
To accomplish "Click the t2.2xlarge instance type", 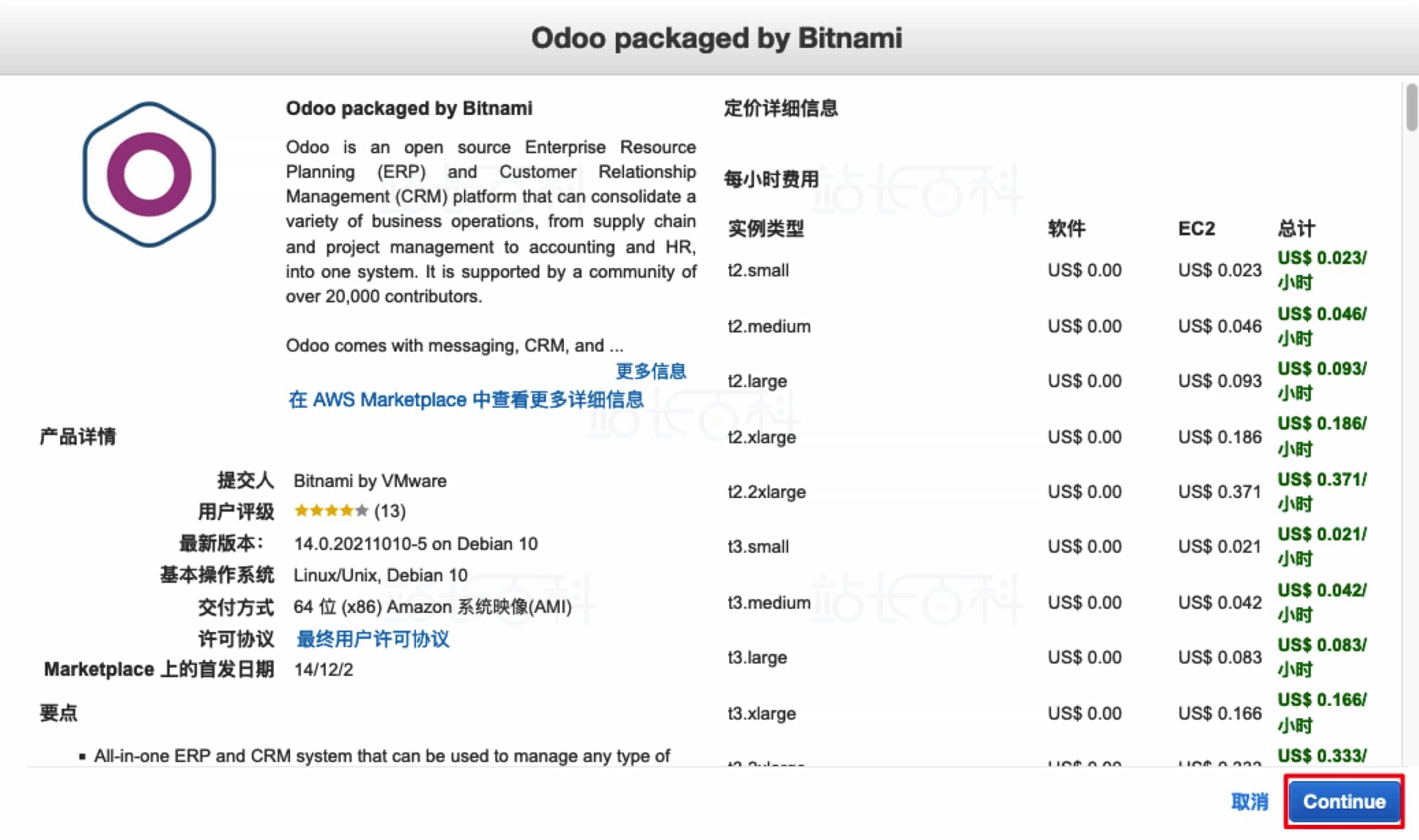I will (x=766, y=492).
